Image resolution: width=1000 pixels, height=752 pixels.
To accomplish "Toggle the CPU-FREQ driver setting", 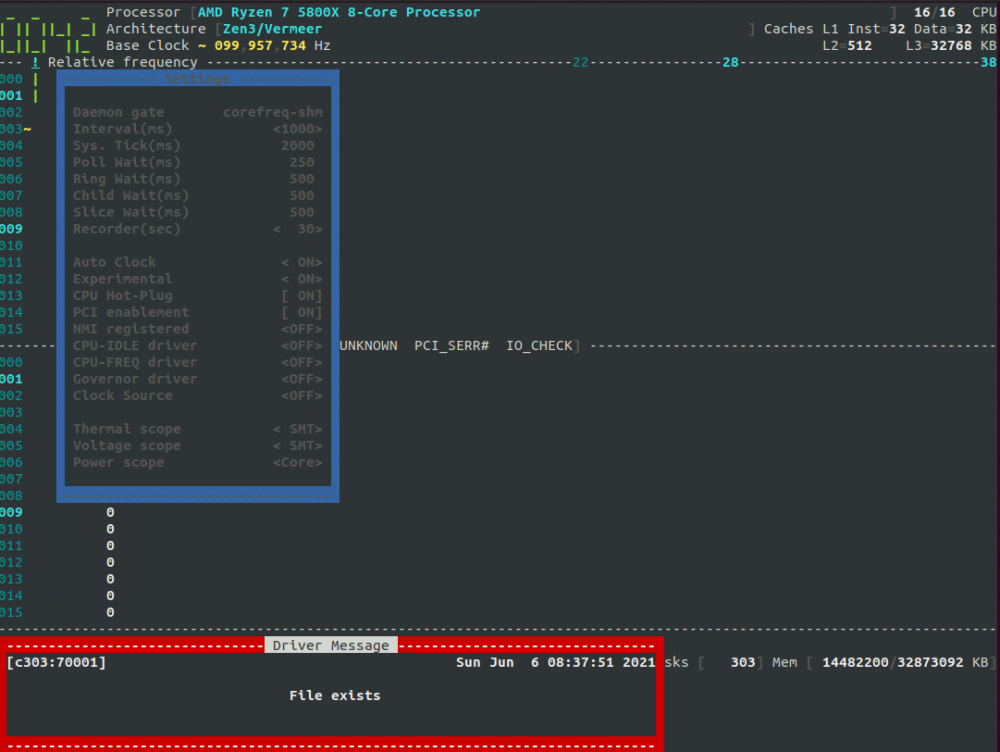I will pyautogui.click(x=302, y=362).
